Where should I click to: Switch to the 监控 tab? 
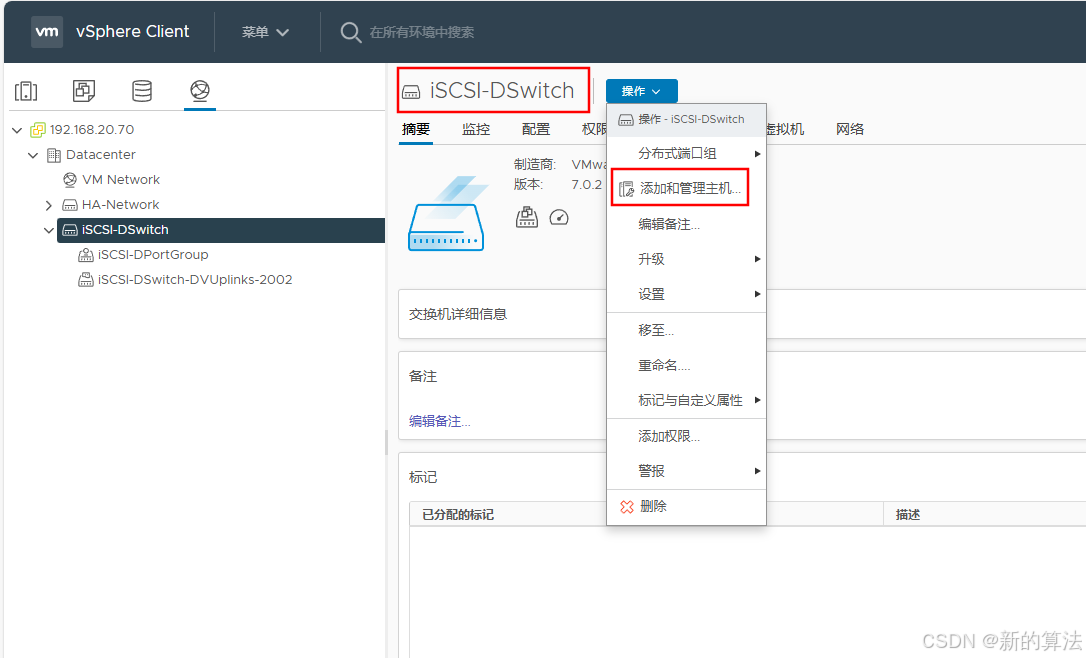pos(476,130)
